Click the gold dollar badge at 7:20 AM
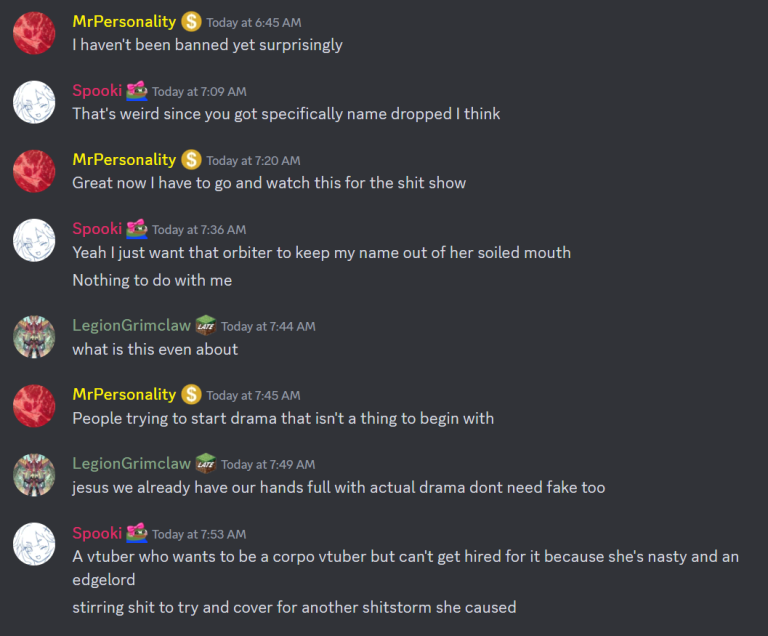 191,160
